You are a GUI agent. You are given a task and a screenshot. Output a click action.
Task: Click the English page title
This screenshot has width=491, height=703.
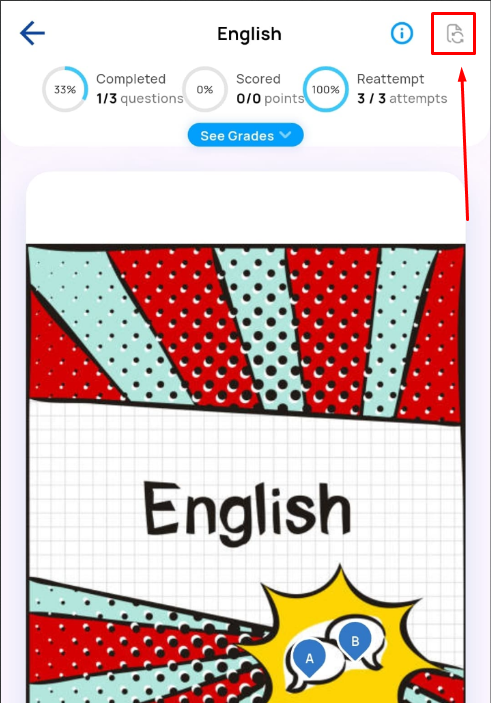(x=249, y=34)
